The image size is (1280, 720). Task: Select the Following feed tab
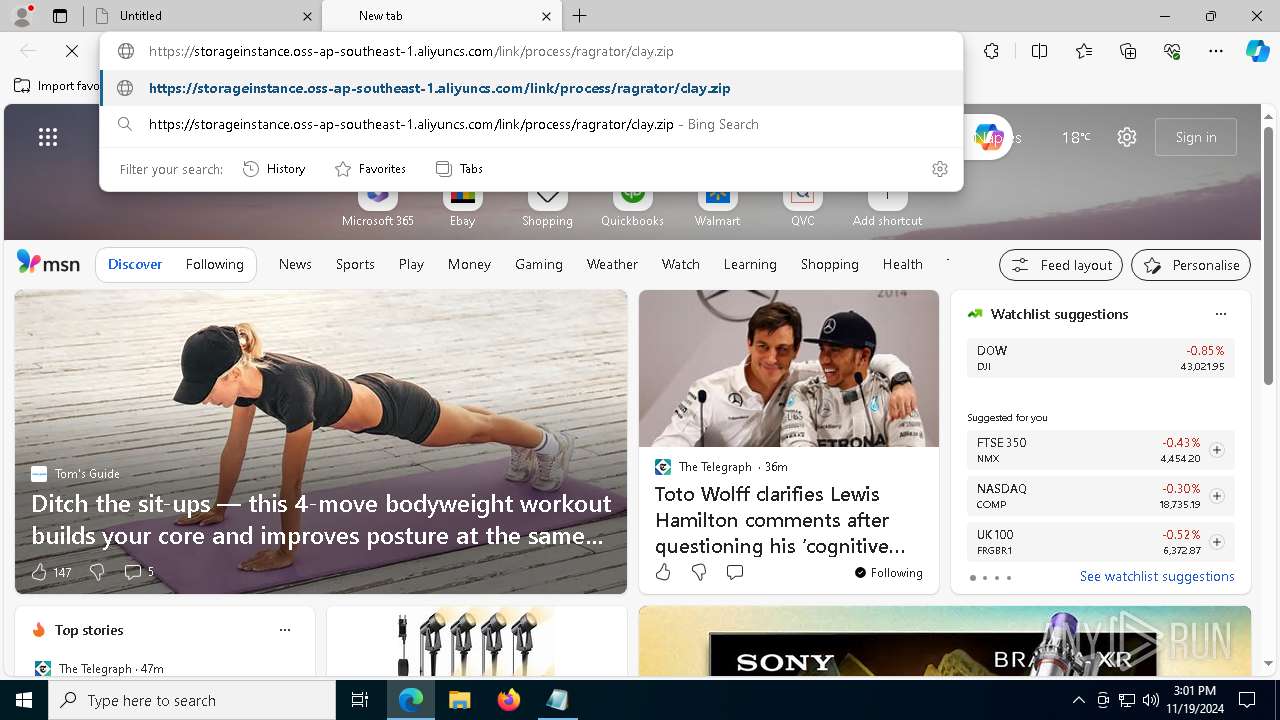[214, 264]
